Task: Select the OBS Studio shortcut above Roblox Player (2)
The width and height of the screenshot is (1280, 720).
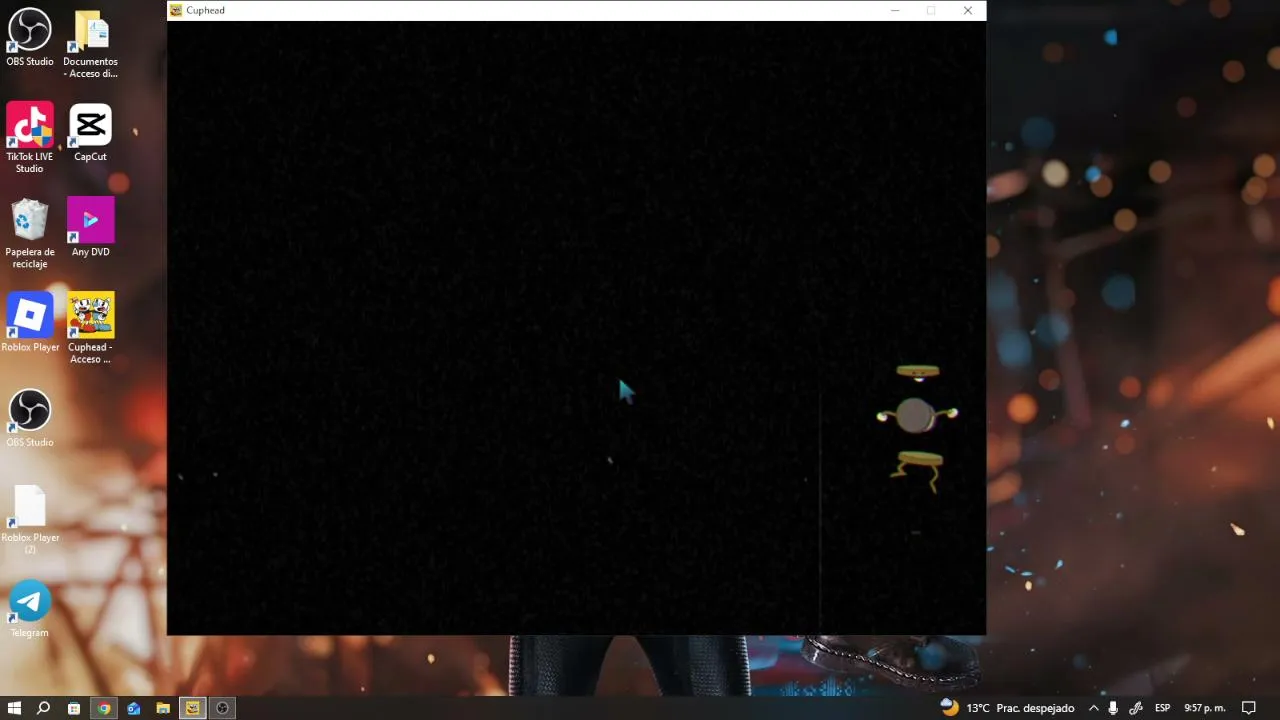Action: tap(30, 417)
